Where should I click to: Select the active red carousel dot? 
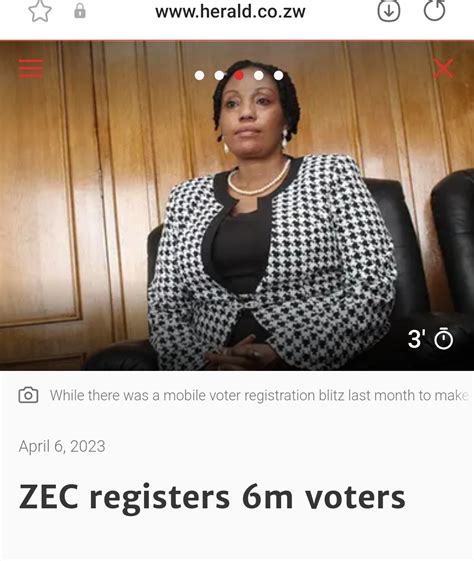239,75
